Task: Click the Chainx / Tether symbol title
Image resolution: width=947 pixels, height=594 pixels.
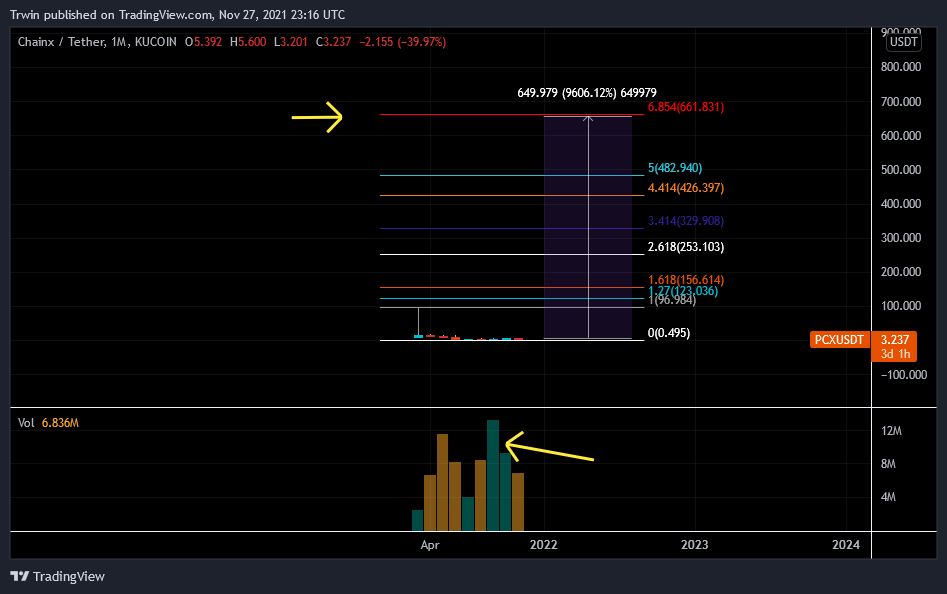Action: pos(62,42)
